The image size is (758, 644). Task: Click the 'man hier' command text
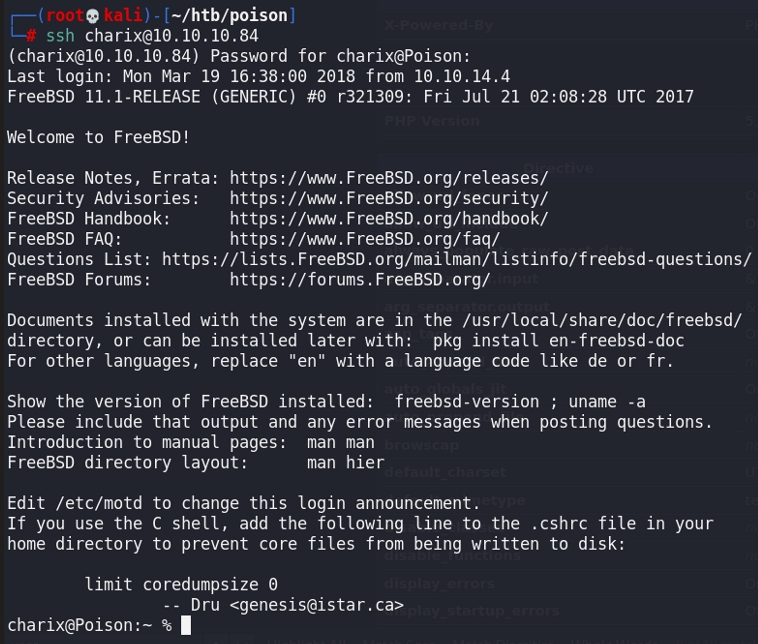[345, 463]
